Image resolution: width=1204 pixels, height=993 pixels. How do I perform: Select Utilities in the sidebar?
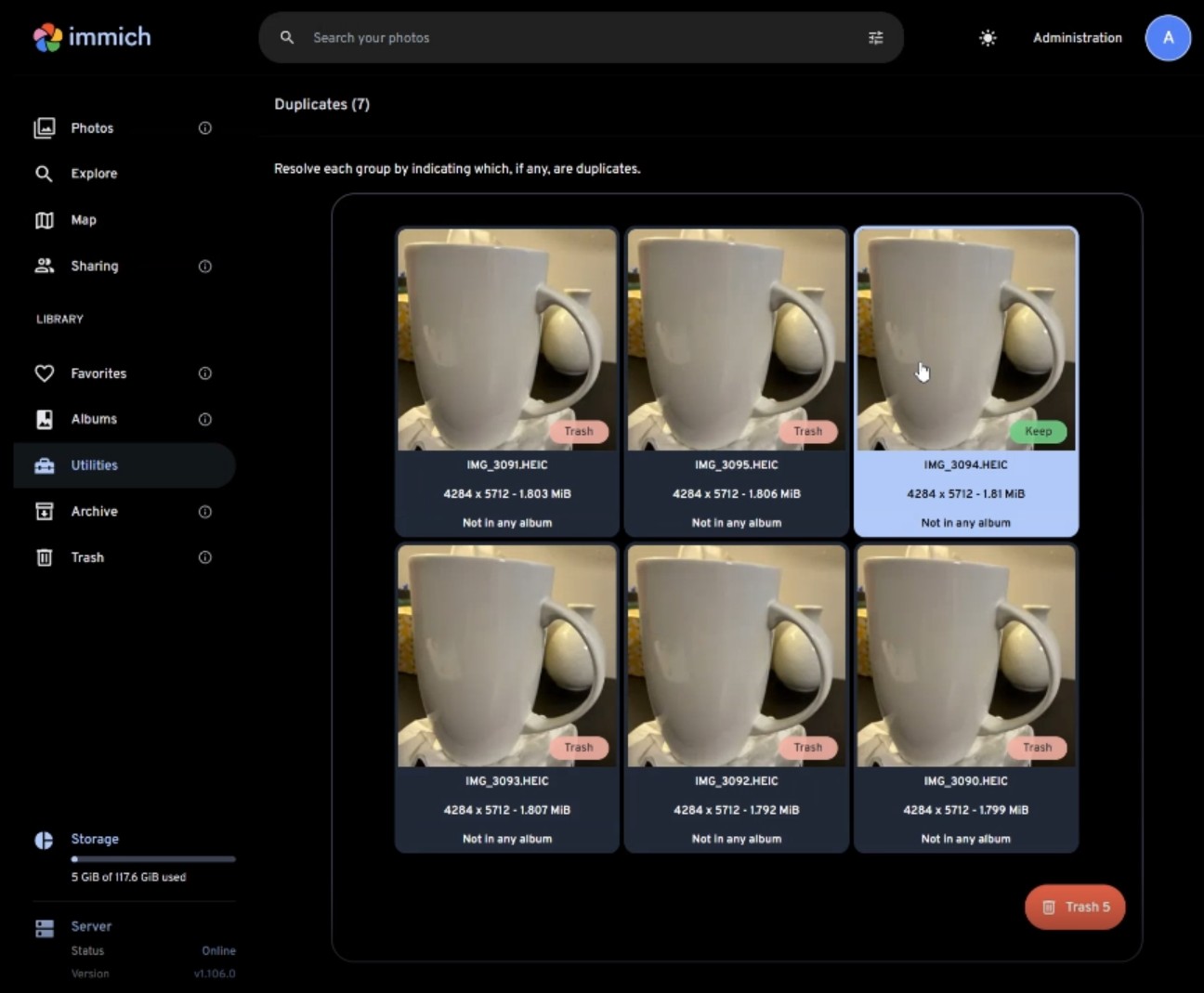point(124,465)
